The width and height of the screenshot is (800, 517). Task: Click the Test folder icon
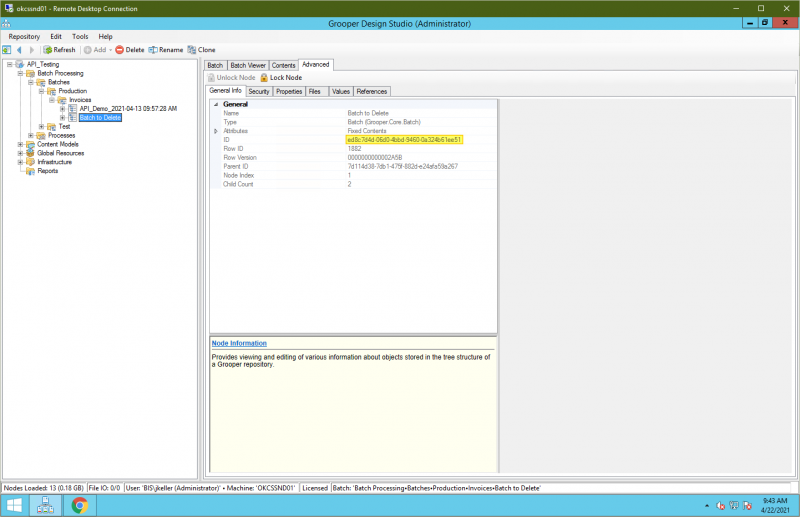click(x=52, y=127)
